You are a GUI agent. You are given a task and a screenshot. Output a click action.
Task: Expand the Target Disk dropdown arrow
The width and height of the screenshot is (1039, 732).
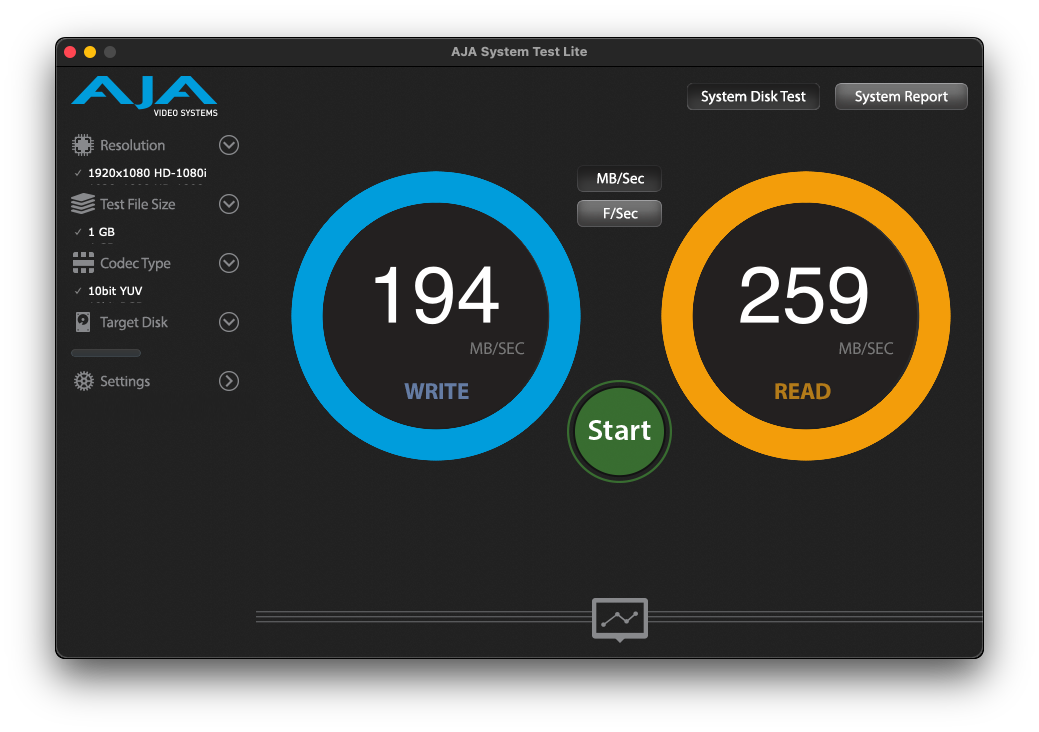(229, 322)
